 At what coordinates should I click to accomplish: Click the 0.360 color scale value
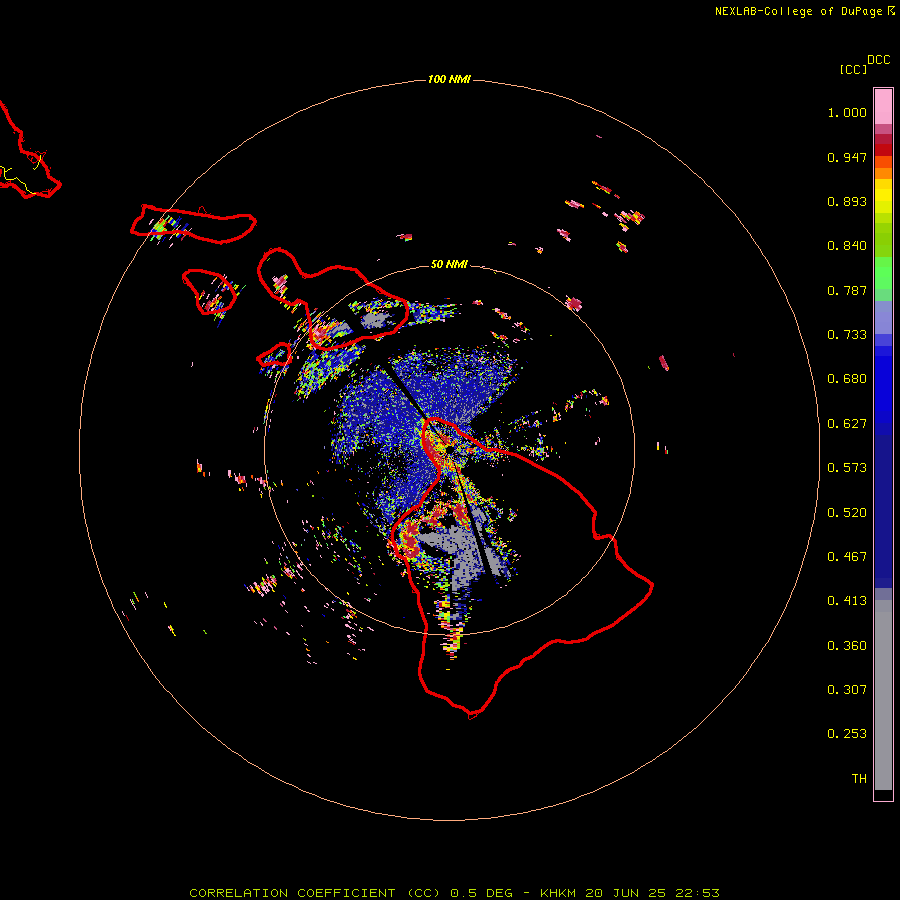pyautogui.click(x=847, y=646)
